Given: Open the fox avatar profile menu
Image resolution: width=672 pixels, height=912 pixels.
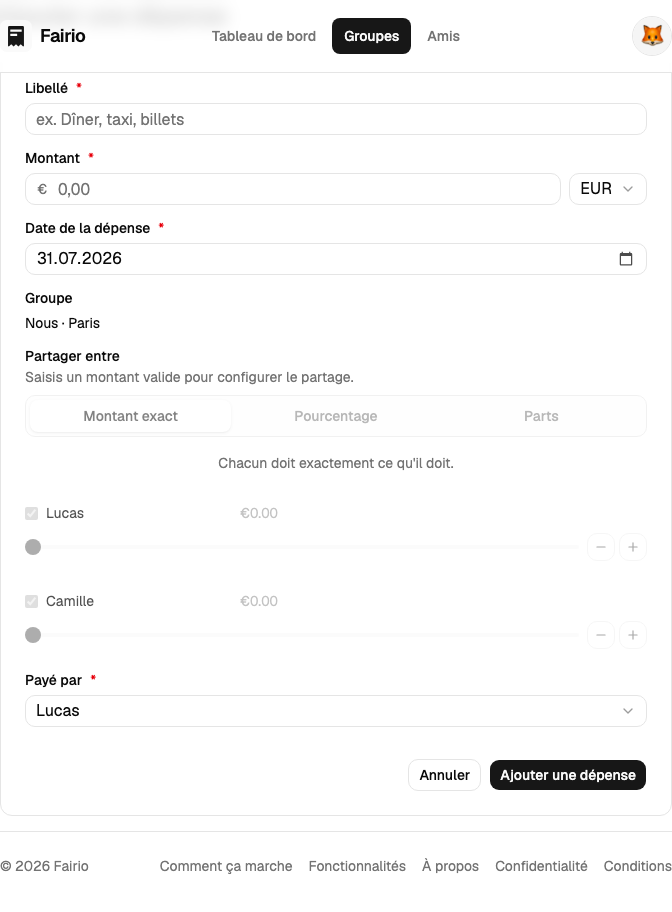Looking at the screenshot, I should pyautogui.click(x=652, y=36).
